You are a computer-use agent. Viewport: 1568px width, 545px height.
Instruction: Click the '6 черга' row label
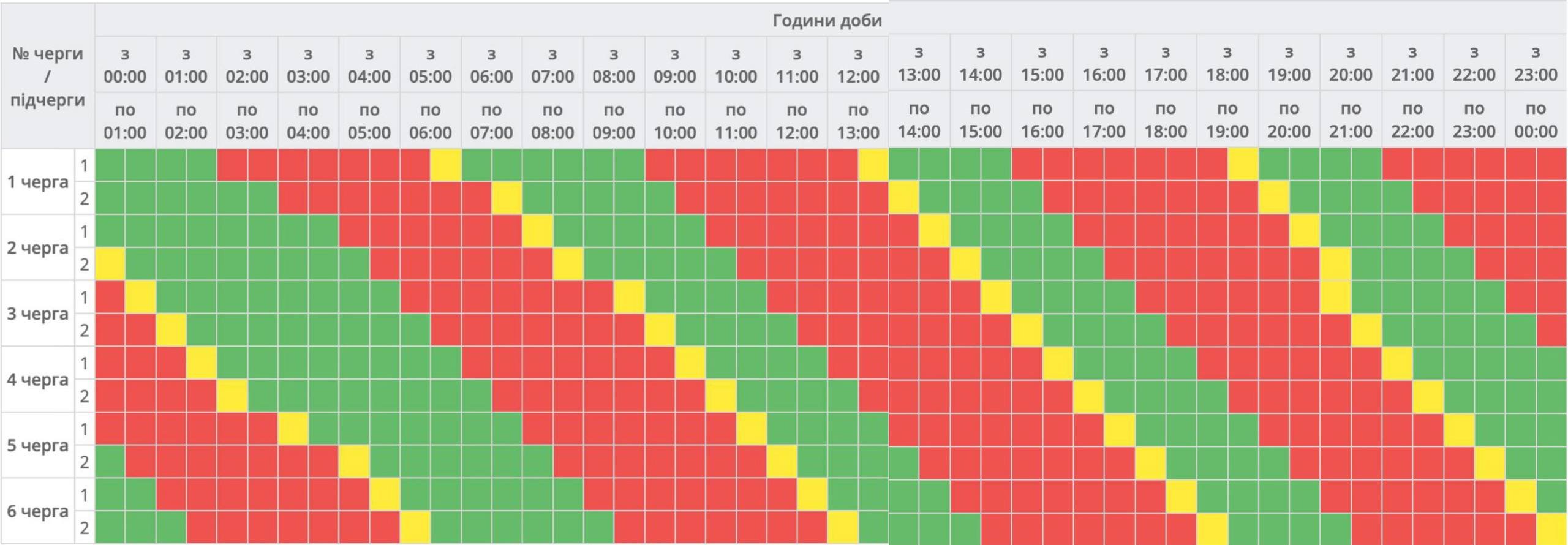click(37, 511)
